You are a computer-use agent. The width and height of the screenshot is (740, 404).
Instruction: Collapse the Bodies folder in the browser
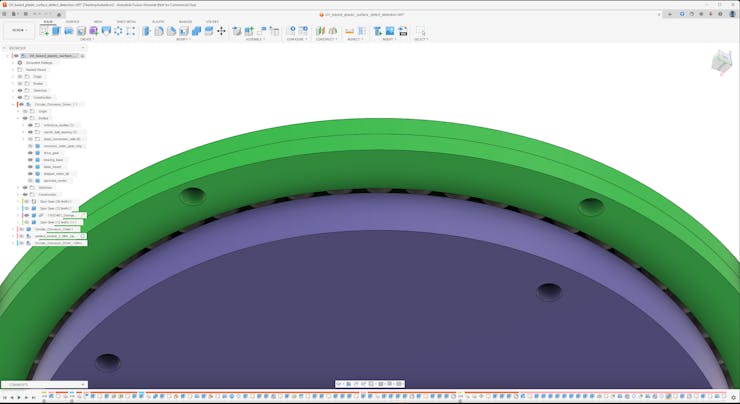click(18, 118)
